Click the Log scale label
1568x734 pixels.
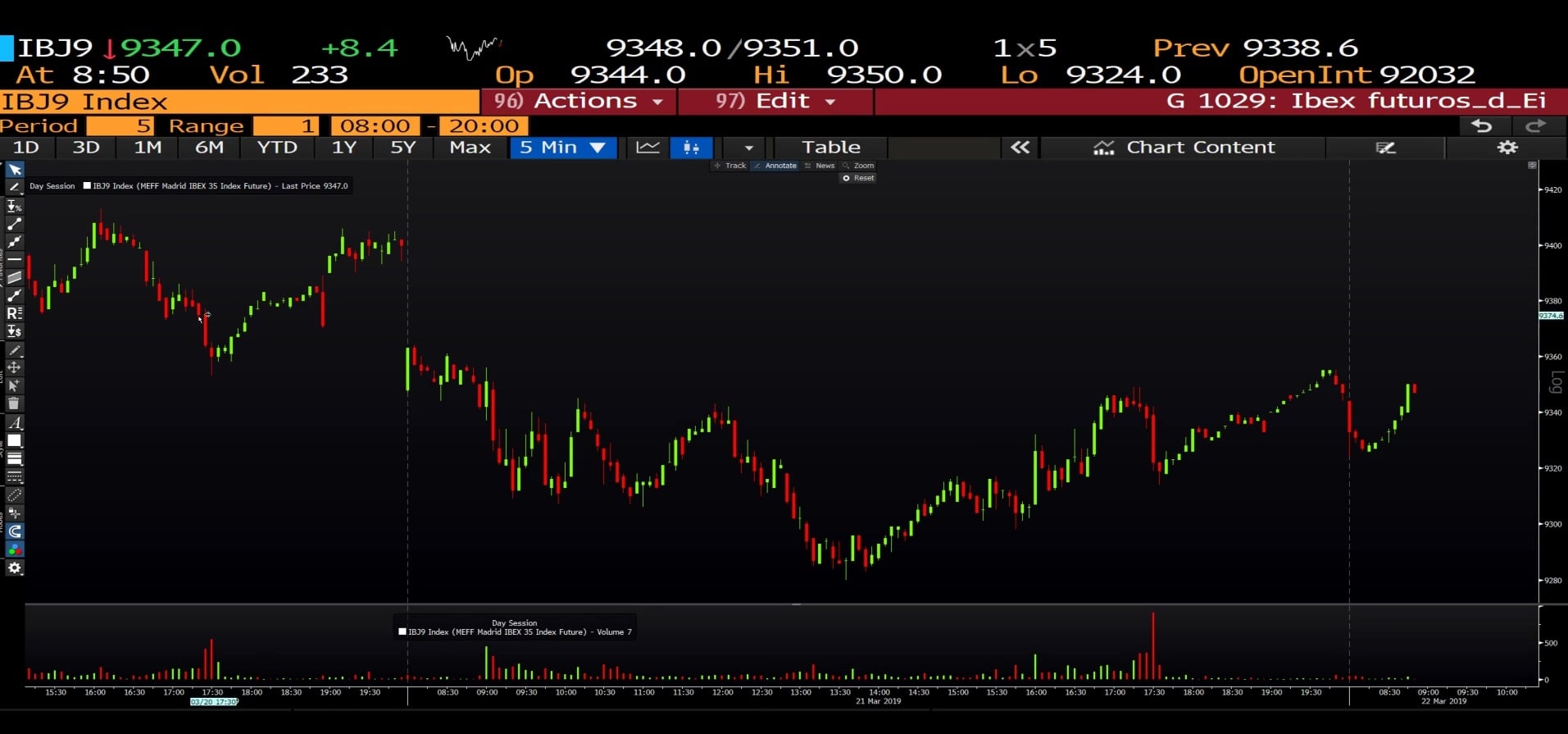pos(1556,382)
